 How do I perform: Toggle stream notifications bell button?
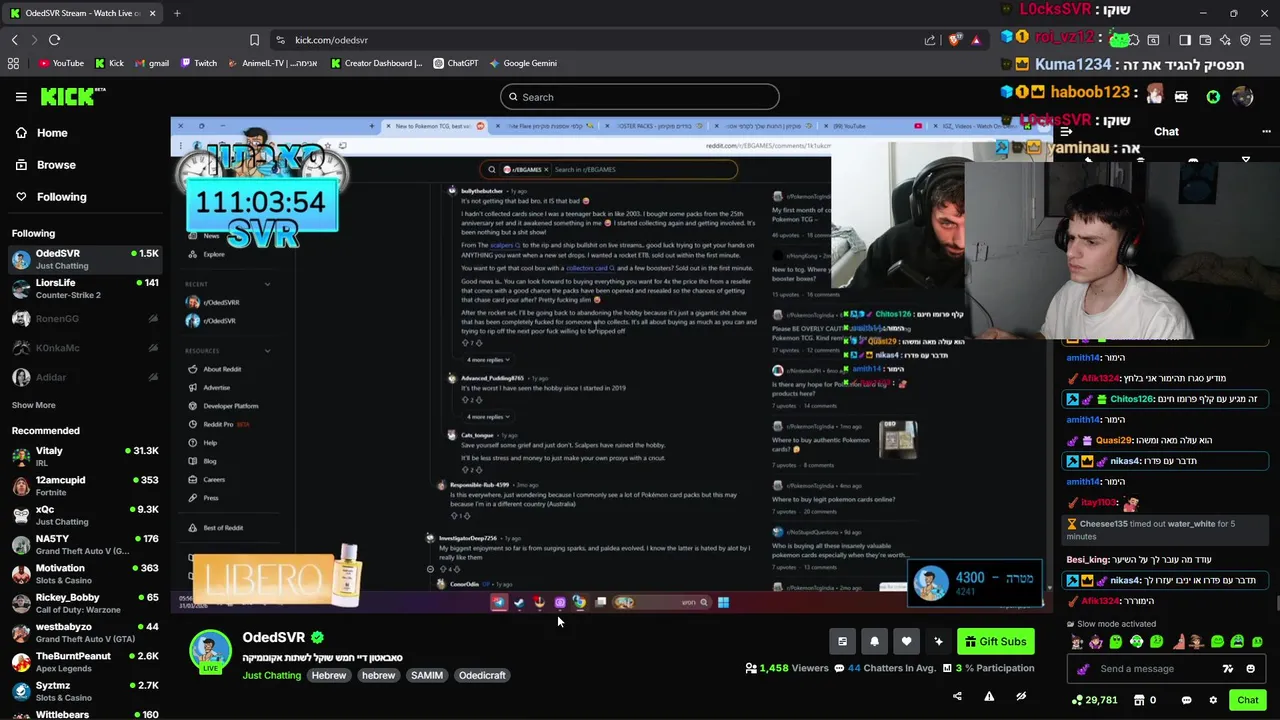tap(874, 642)
